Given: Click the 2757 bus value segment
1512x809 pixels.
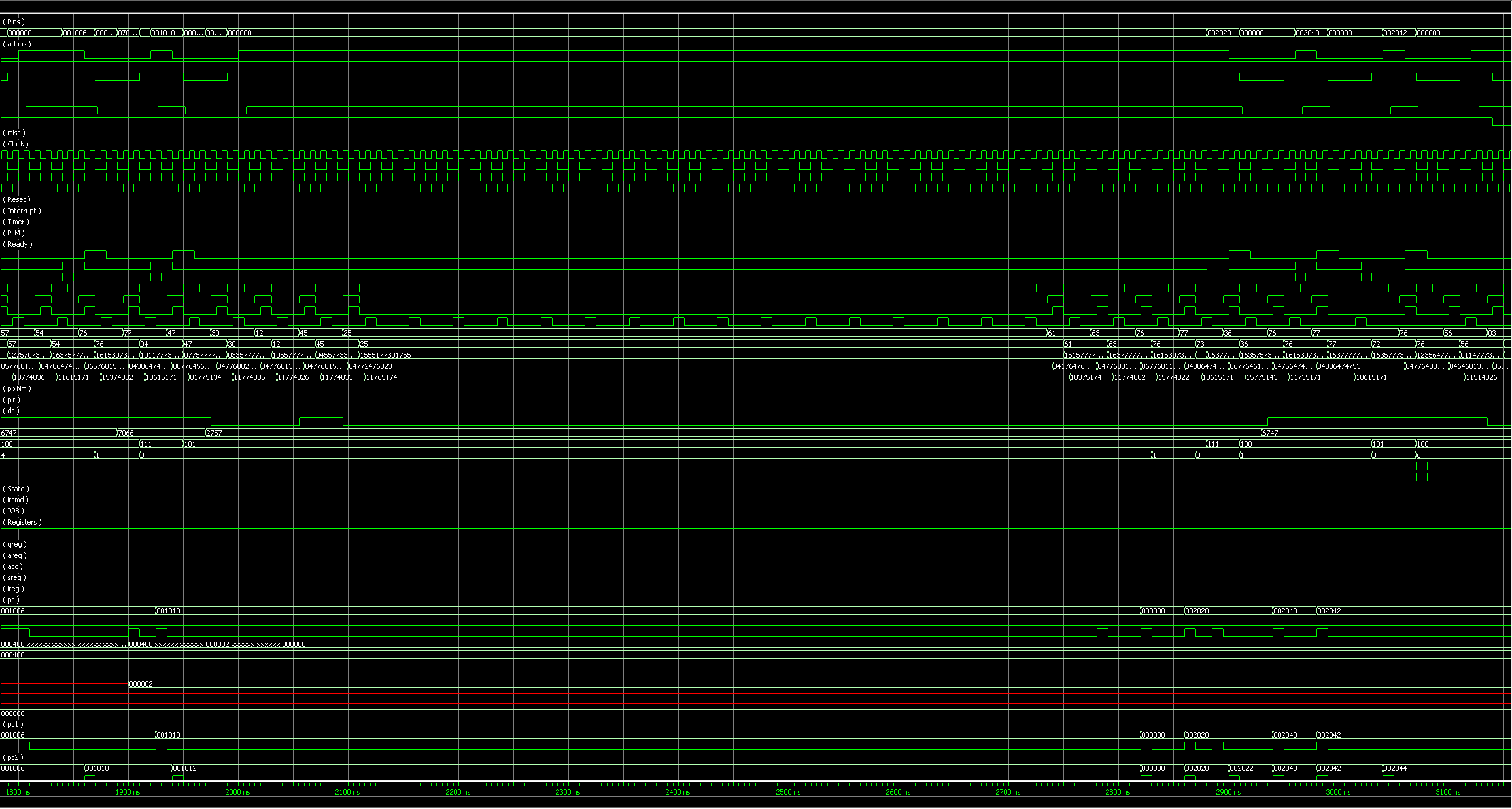Looking at the screenshot, I should coord(214,433).
